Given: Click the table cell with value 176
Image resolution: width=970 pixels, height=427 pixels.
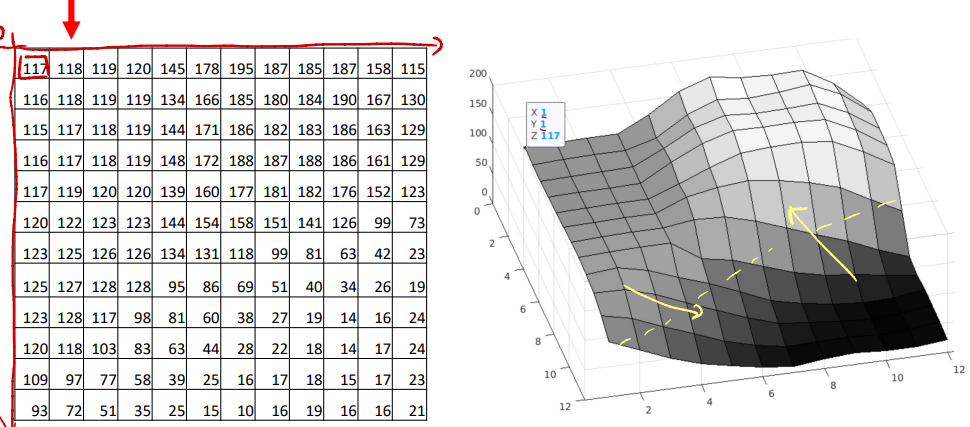Looking at the screenshot, I should (341, 187).
